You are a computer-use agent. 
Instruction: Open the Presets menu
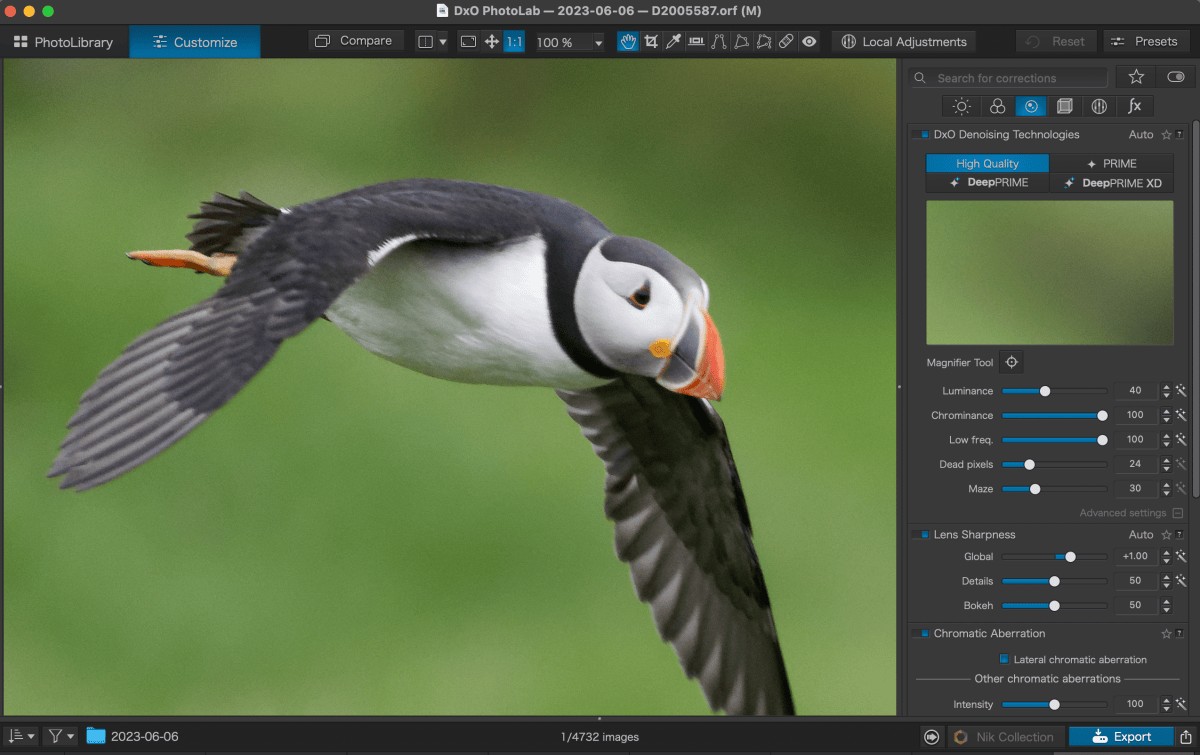[x=1146, y=42]
